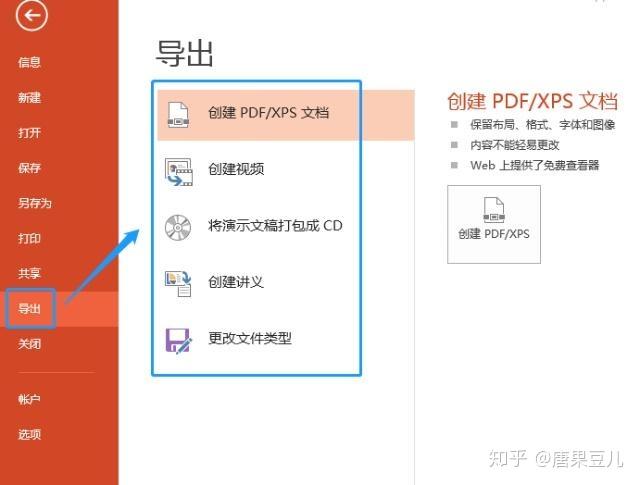This screenshot has height=485, width=640.
Task: Click the create video film icon
Action: (x=178, y=171)
